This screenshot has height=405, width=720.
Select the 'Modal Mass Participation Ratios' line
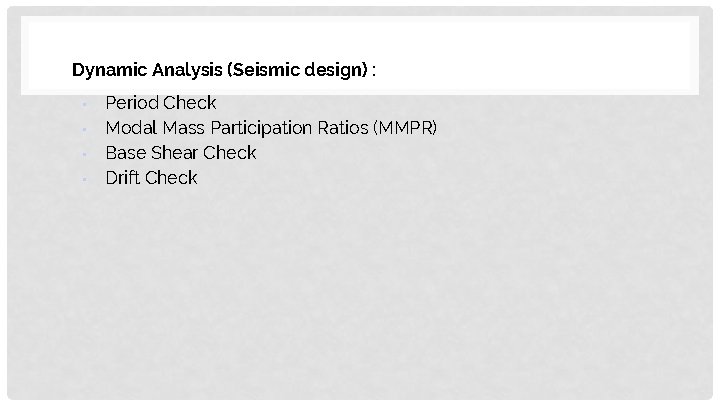pyautogui.click(x=271, y=128)
